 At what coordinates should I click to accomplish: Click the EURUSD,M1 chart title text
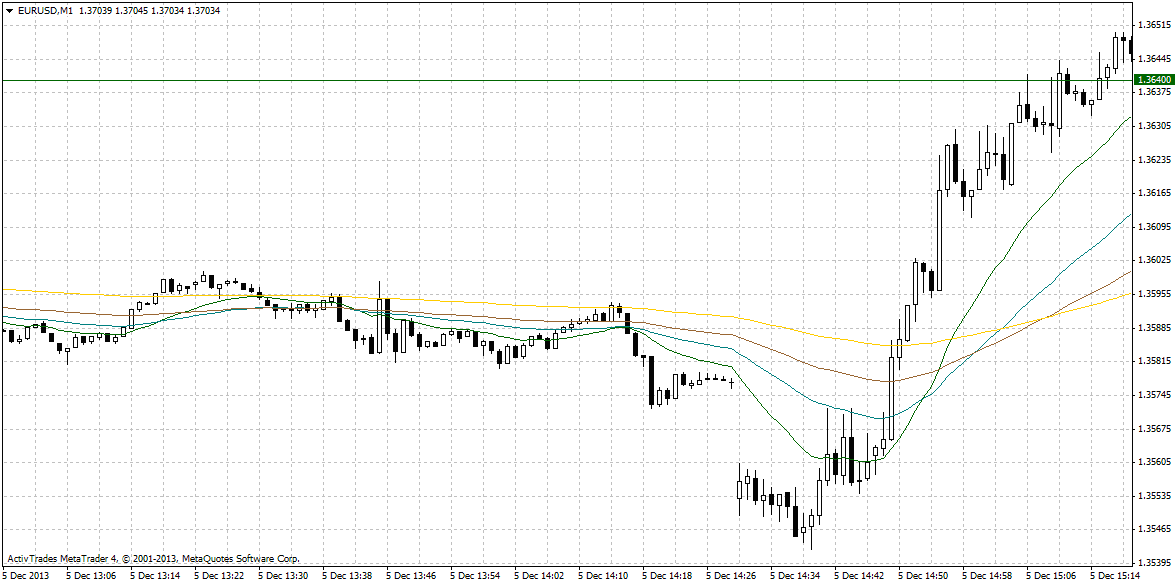tap(45, 10)
